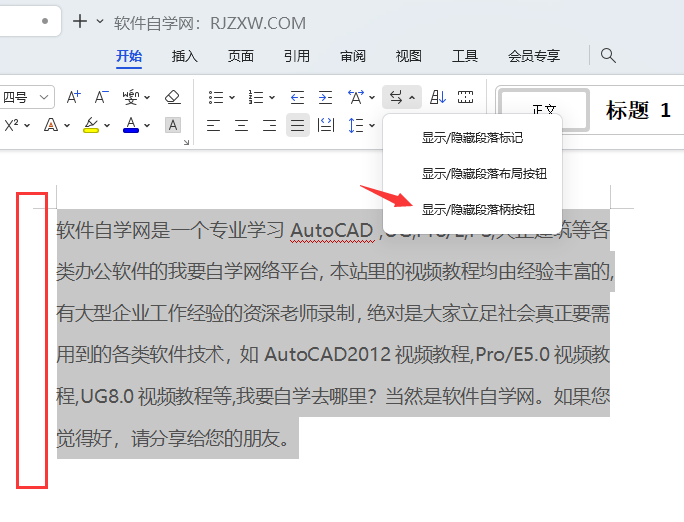Apply distributed alignment
Viewport: 684px width, 522px height.
pyautogui.click(x=326, y=125)
